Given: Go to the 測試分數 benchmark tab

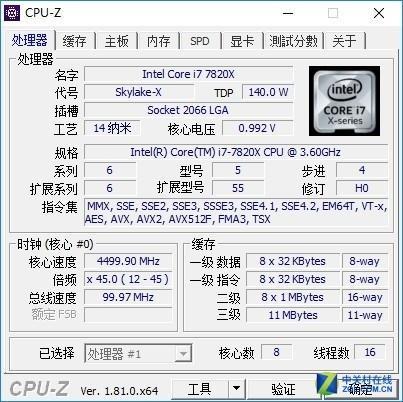Looking at the screenshot, I should tap(293, 41).
